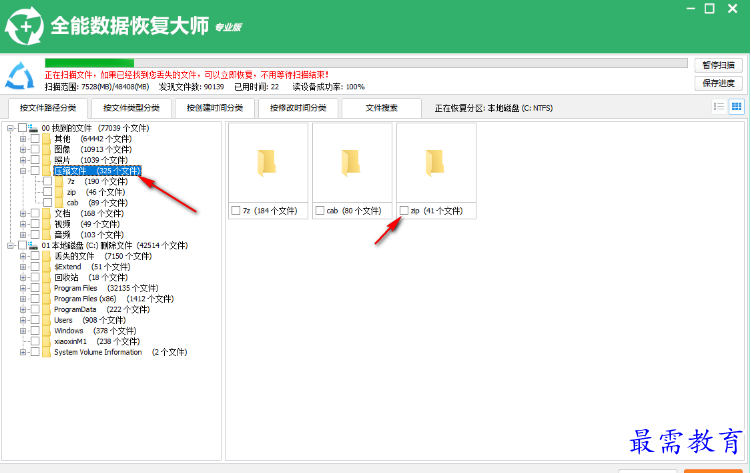The height and width of the screenshot is (473, 751).
Task: Check the 7z (184 个文件) thumbnail checkbox
Action: tap(236, 211)
